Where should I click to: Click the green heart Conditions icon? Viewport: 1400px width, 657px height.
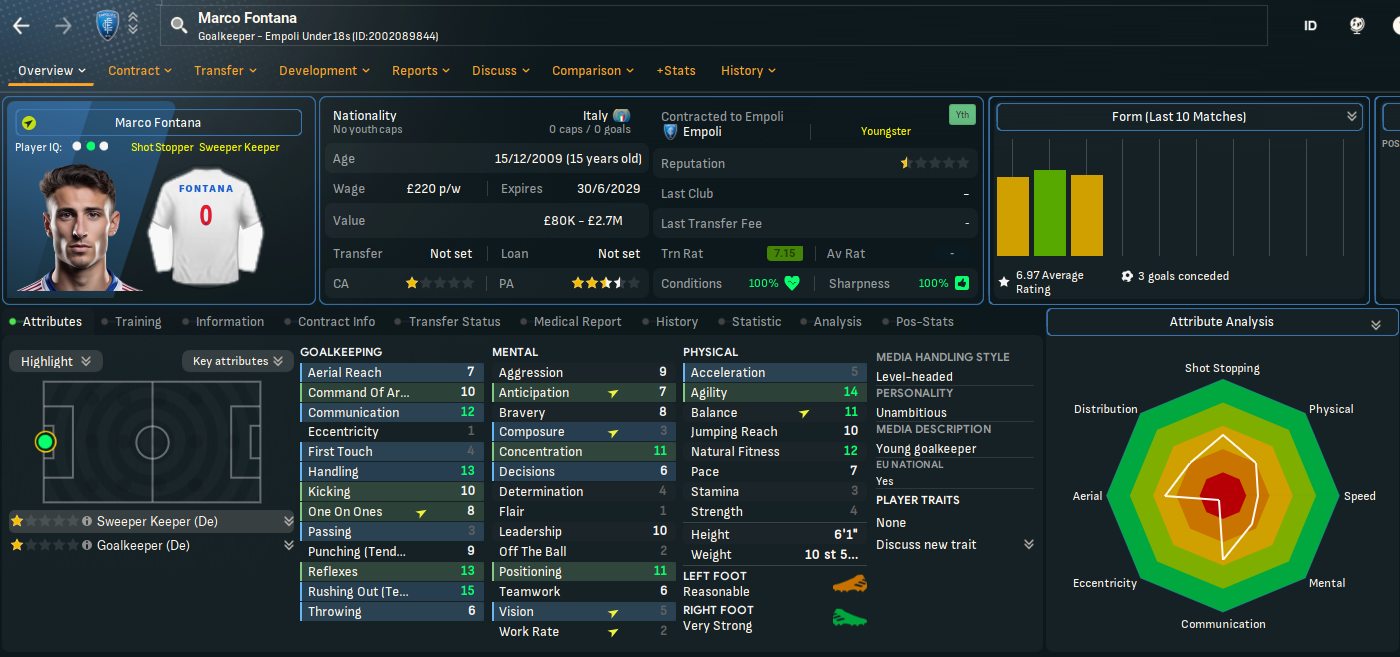[792, 283]
